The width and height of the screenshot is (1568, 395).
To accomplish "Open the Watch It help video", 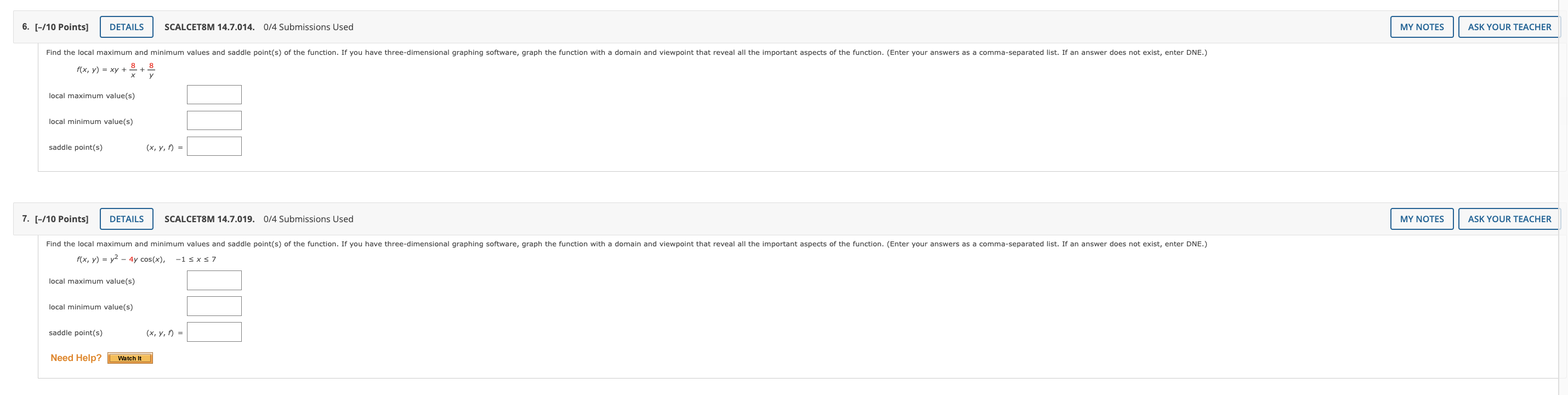I will (x=129, y=358).
